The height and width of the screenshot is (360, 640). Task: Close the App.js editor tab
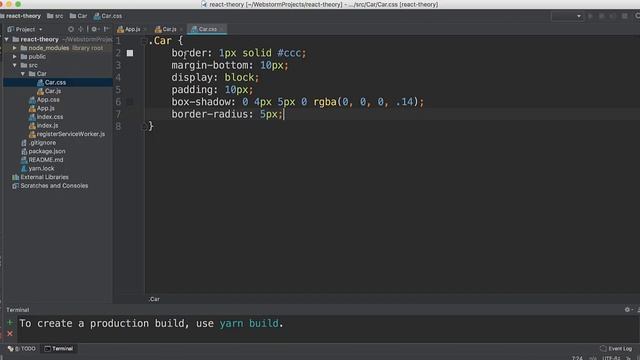click(x=145, y=29)
